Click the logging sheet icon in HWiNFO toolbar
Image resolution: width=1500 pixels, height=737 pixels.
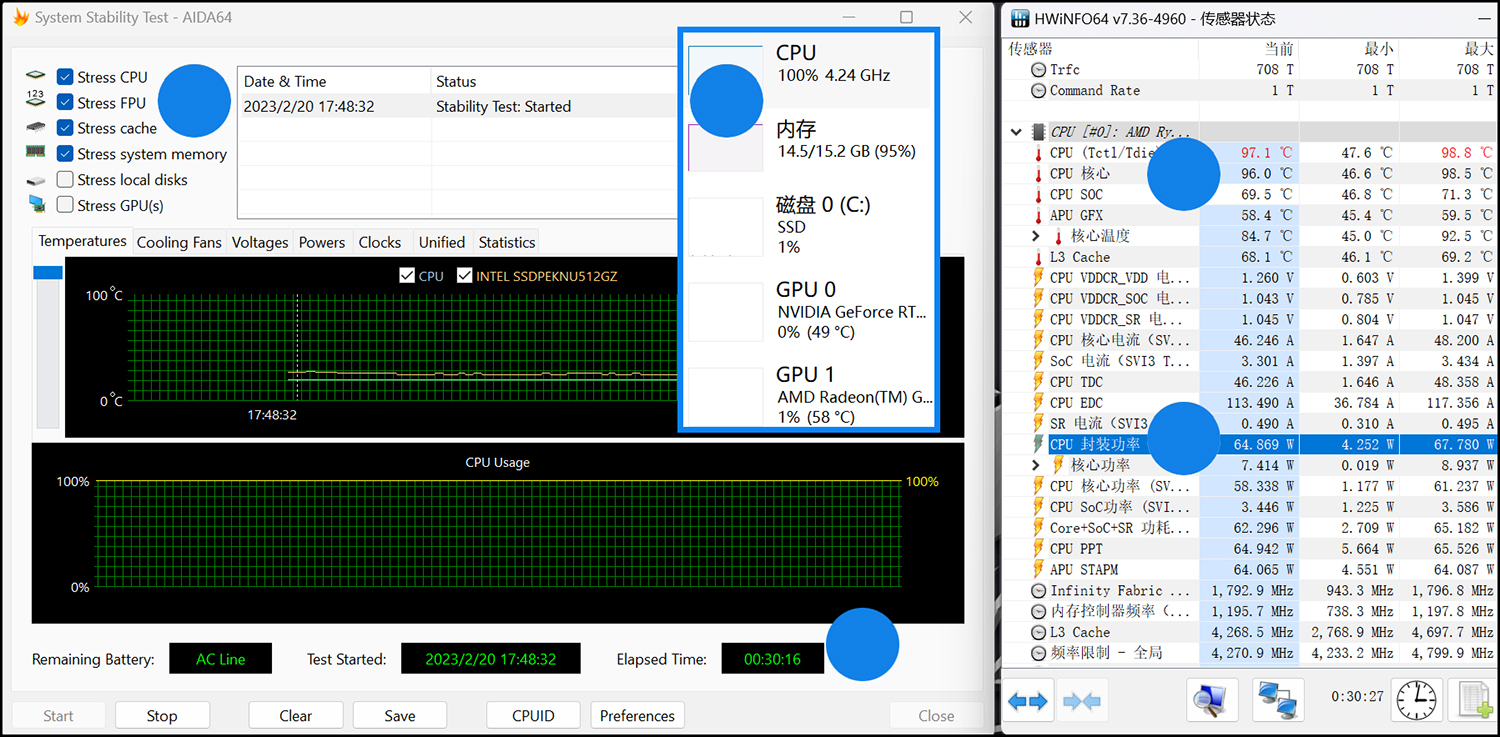point(1475,700)
